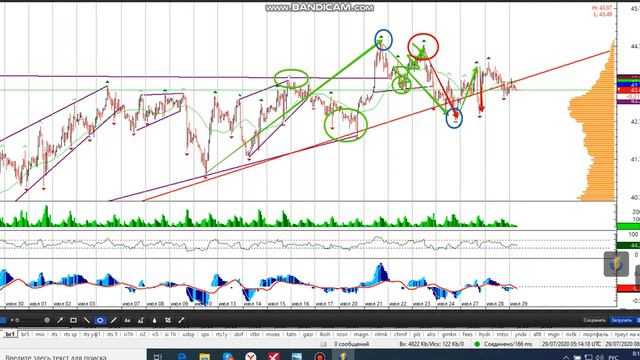Open the vtbr tab
This screenshot has width=640, height=360.
coord(255,334)
